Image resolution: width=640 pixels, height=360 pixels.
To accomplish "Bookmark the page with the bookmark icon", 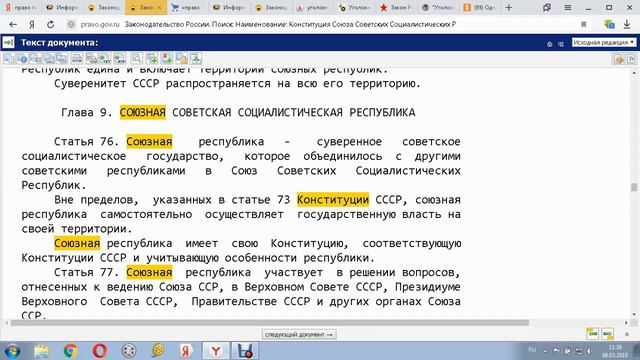I will tap(584, 24).
